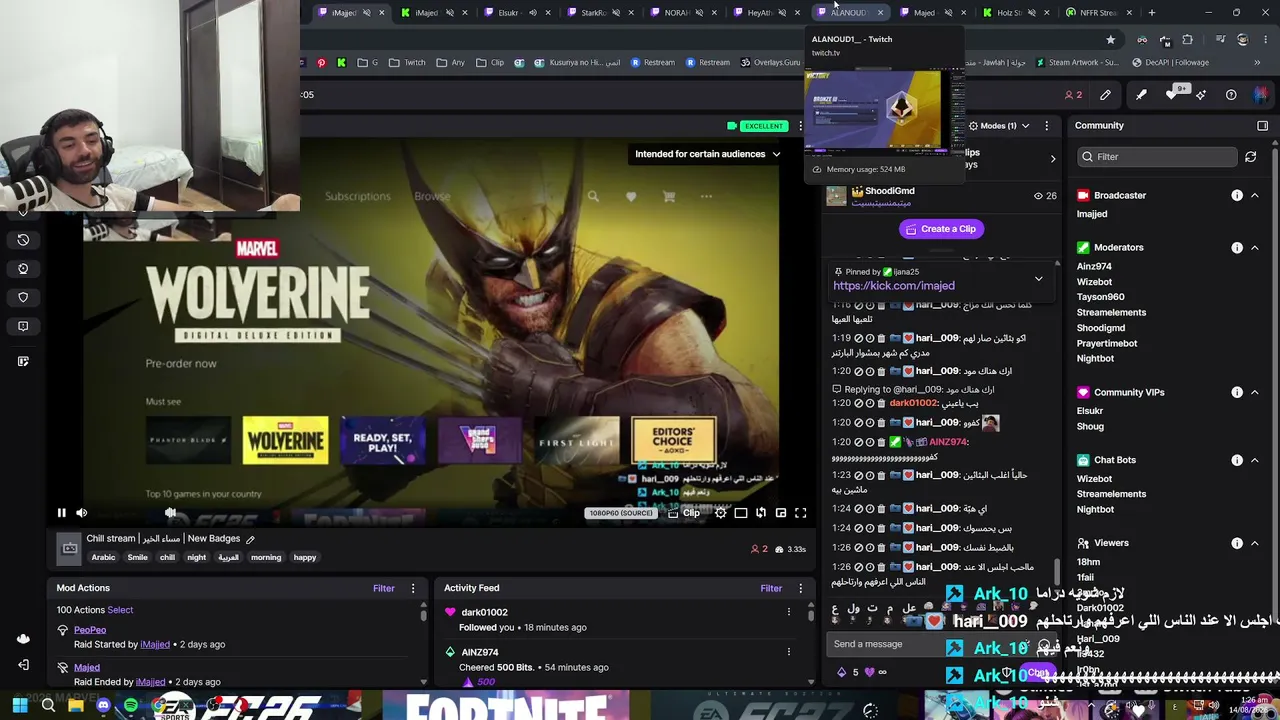Open the Overlays.Guru bookmark
1280x720 pixels.
pyautogui.click(x=770, y=63)
